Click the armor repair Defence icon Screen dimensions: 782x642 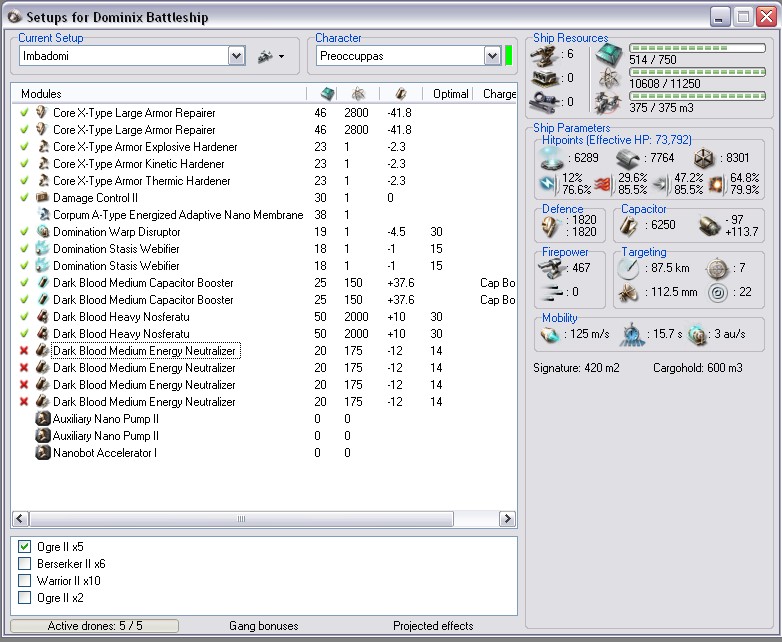pyautogui.click(x=552, y=226)
